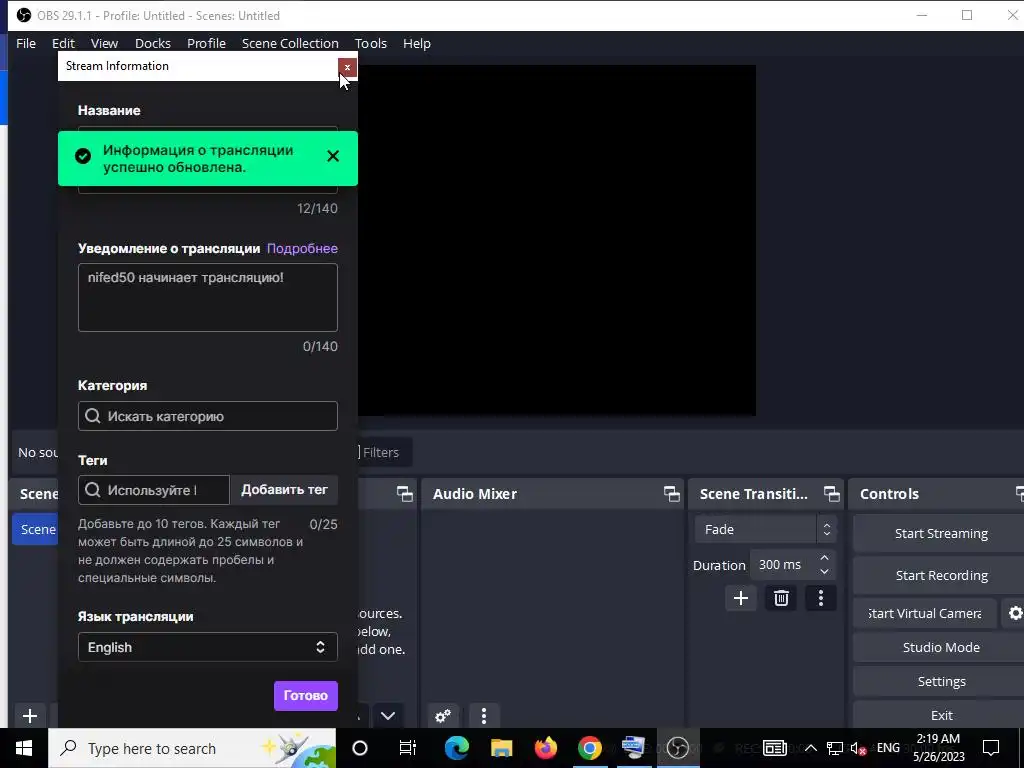1024x768 pixels.
Task: Open the network tray icon
Action: pyautogui.click(x=835, y=748)
